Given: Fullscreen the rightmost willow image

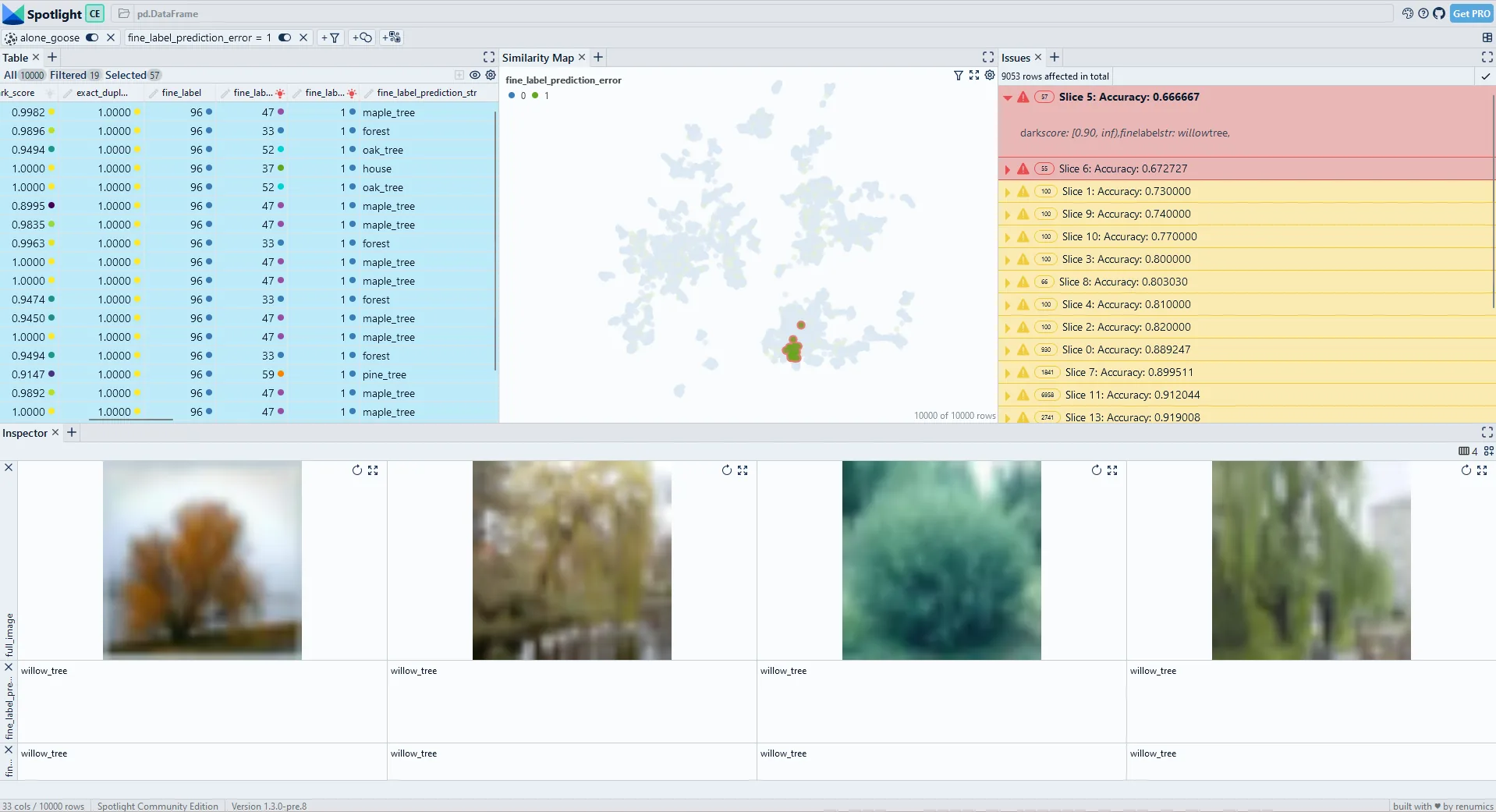Looking at the screenshot, I should (1482, 470).
